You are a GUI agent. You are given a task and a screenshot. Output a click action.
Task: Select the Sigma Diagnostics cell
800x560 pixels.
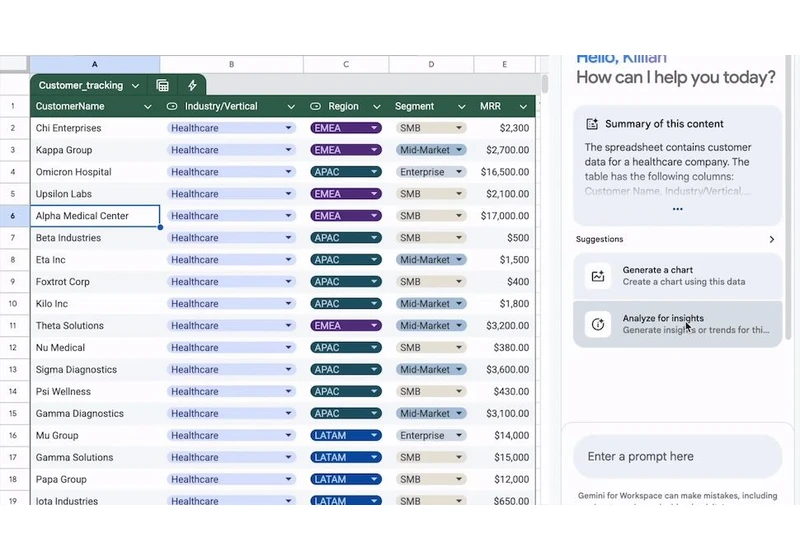pyautogui.click(x=95, y=369)
